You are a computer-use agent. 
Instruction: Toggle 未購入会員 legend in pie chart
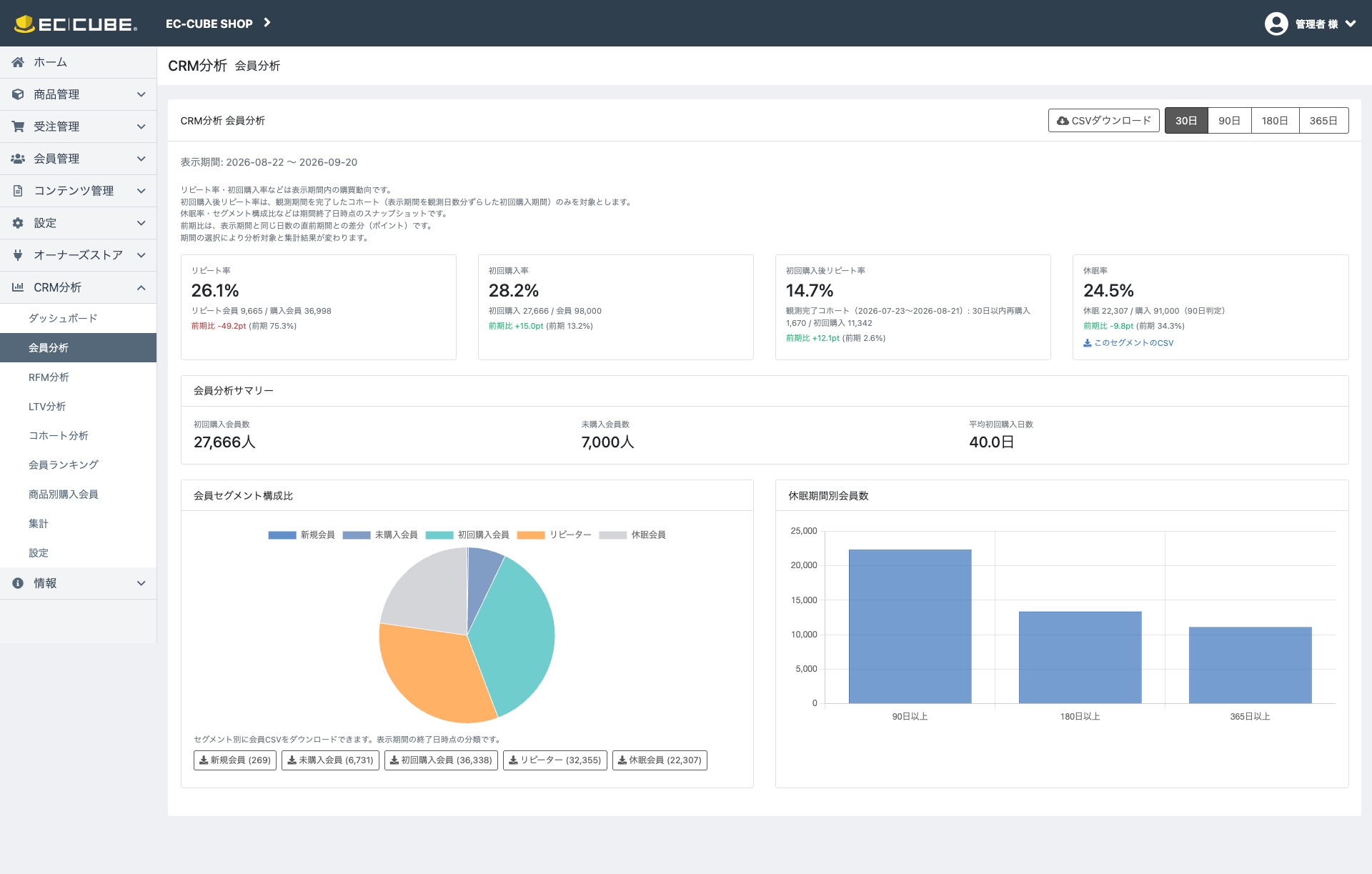(379, 535)
